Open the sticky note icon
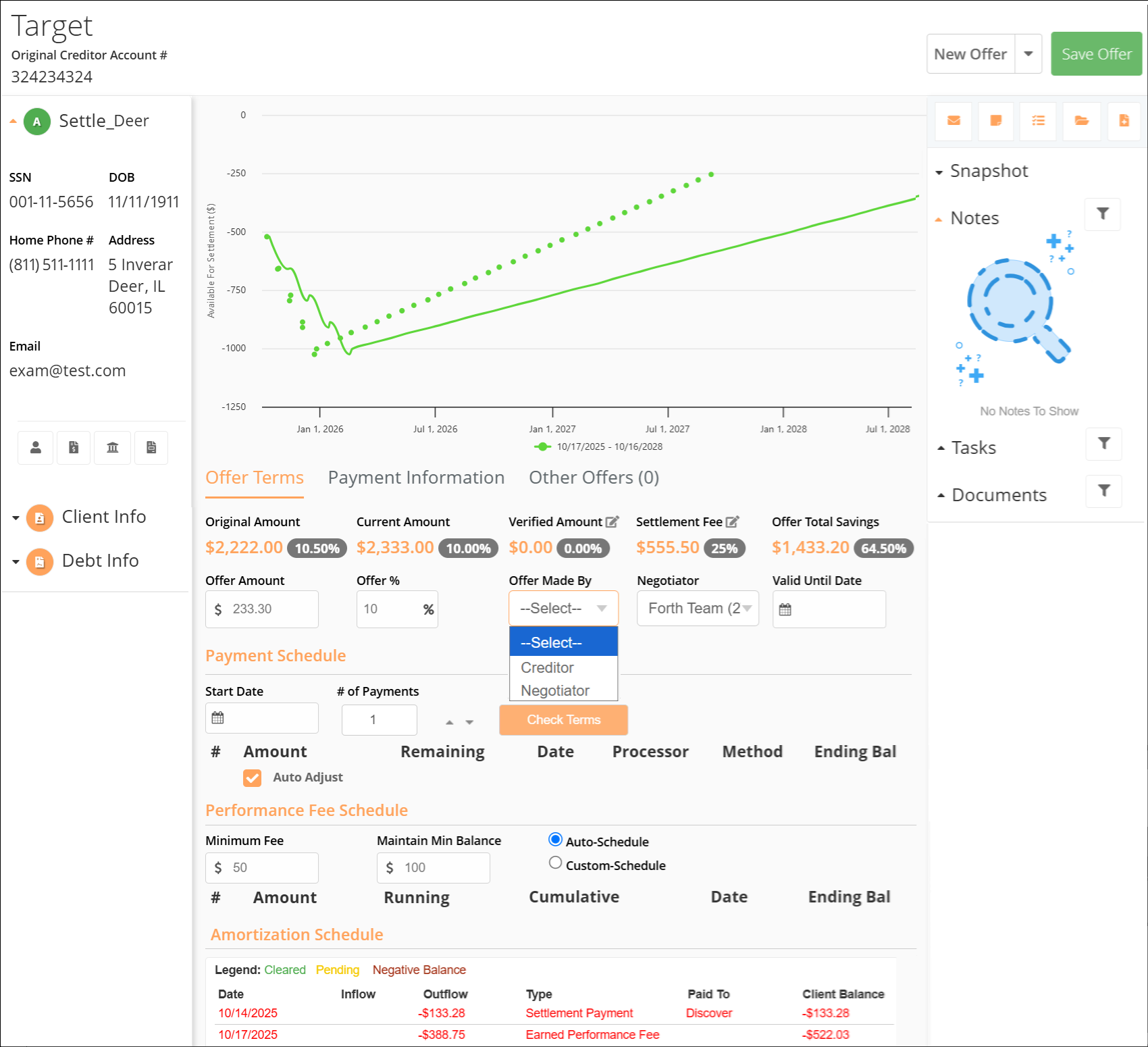The width and height of the screenshot is (1148, 1047). pyautogui.click(x=995, y=121)
